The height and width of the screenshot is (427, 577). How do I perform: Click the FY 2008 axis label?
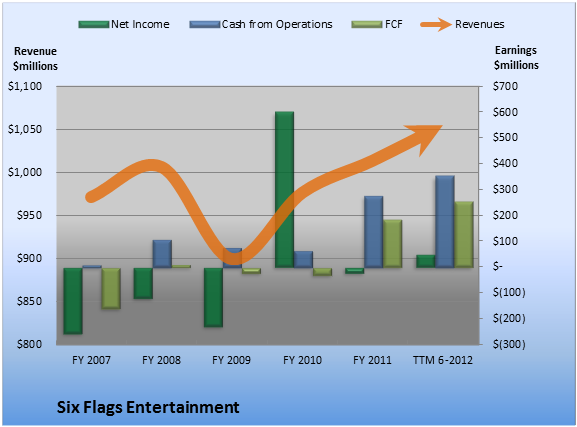(162, 360)
